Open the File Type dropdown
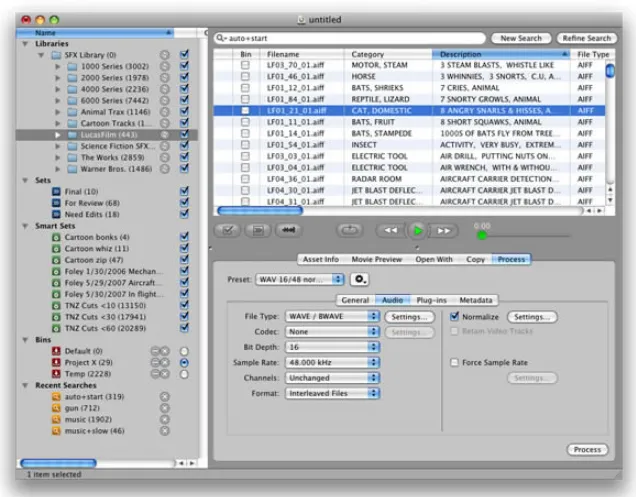 point(332,316)
